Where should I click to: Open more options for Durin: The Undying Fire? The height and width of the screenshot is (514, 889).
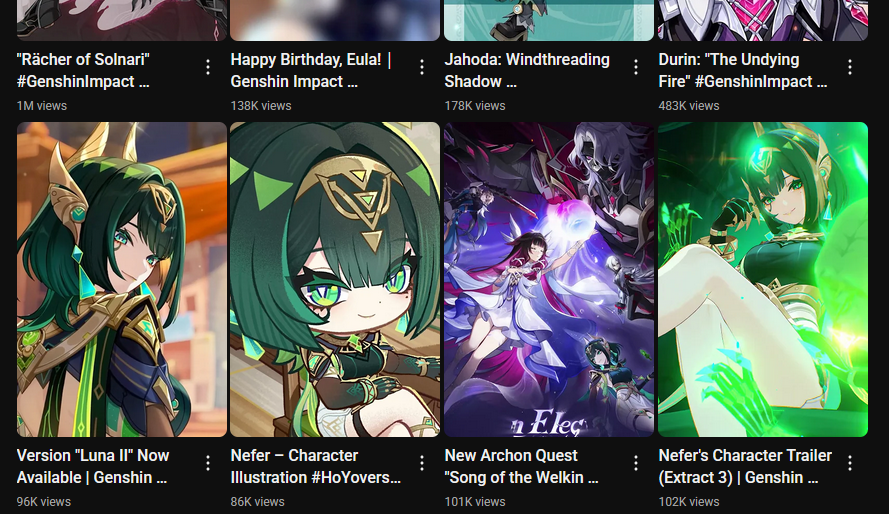tap(850, 67)
